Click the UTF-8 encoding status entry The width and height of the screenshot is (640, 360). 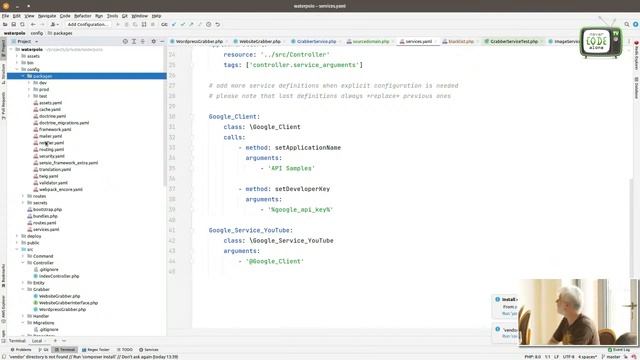coord(569,357)
